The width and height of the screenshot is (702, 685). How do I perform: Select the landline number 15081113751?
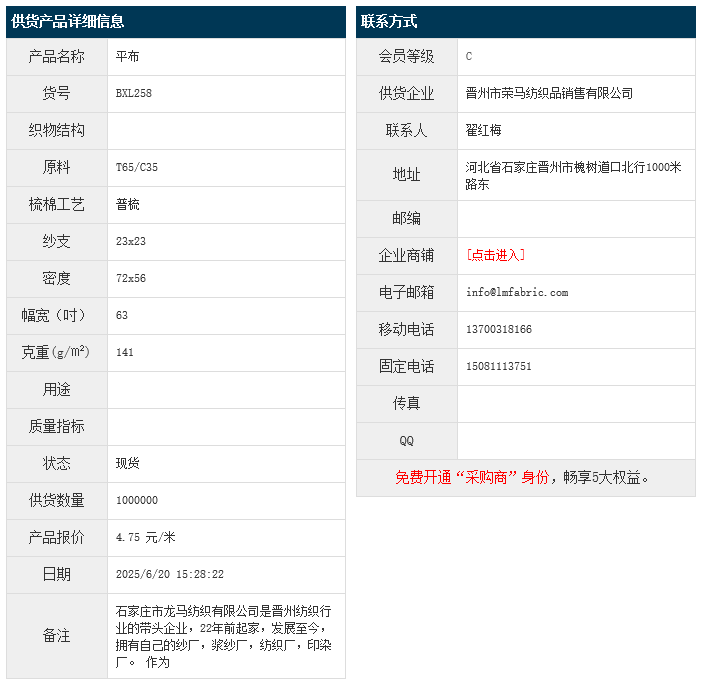(x=499, y=366)
